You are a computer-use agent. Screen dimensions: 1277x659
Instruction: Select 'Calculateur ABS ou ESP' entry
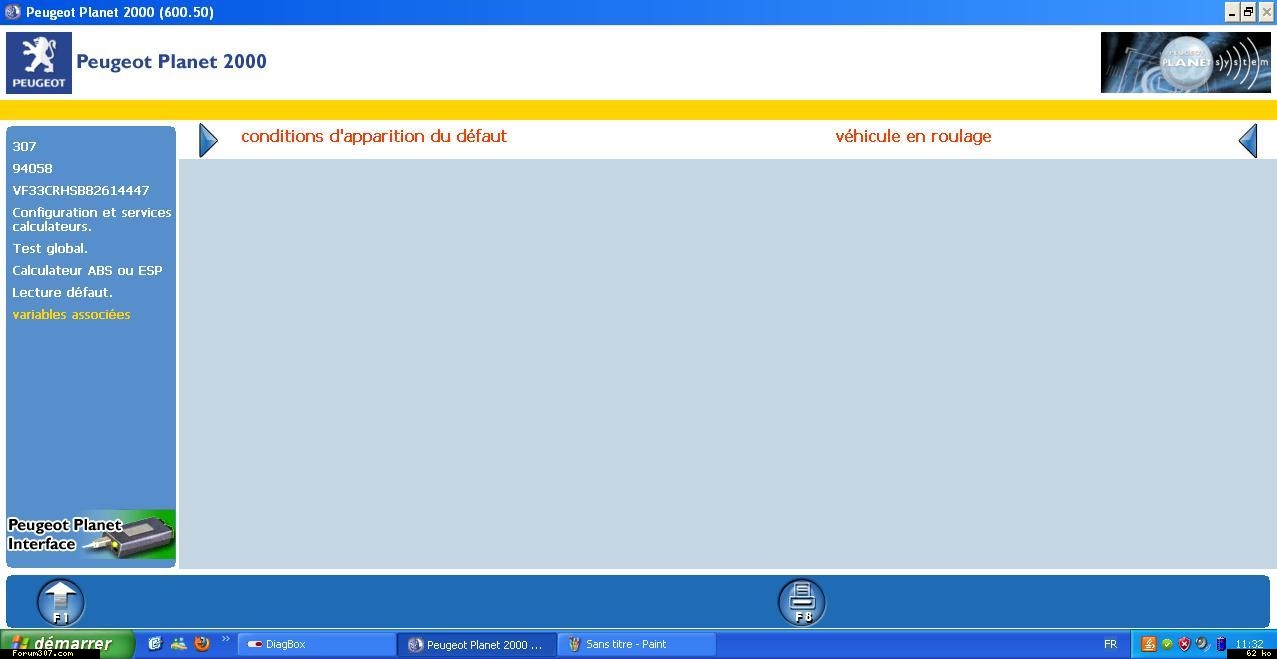click(x=87, y=270)
